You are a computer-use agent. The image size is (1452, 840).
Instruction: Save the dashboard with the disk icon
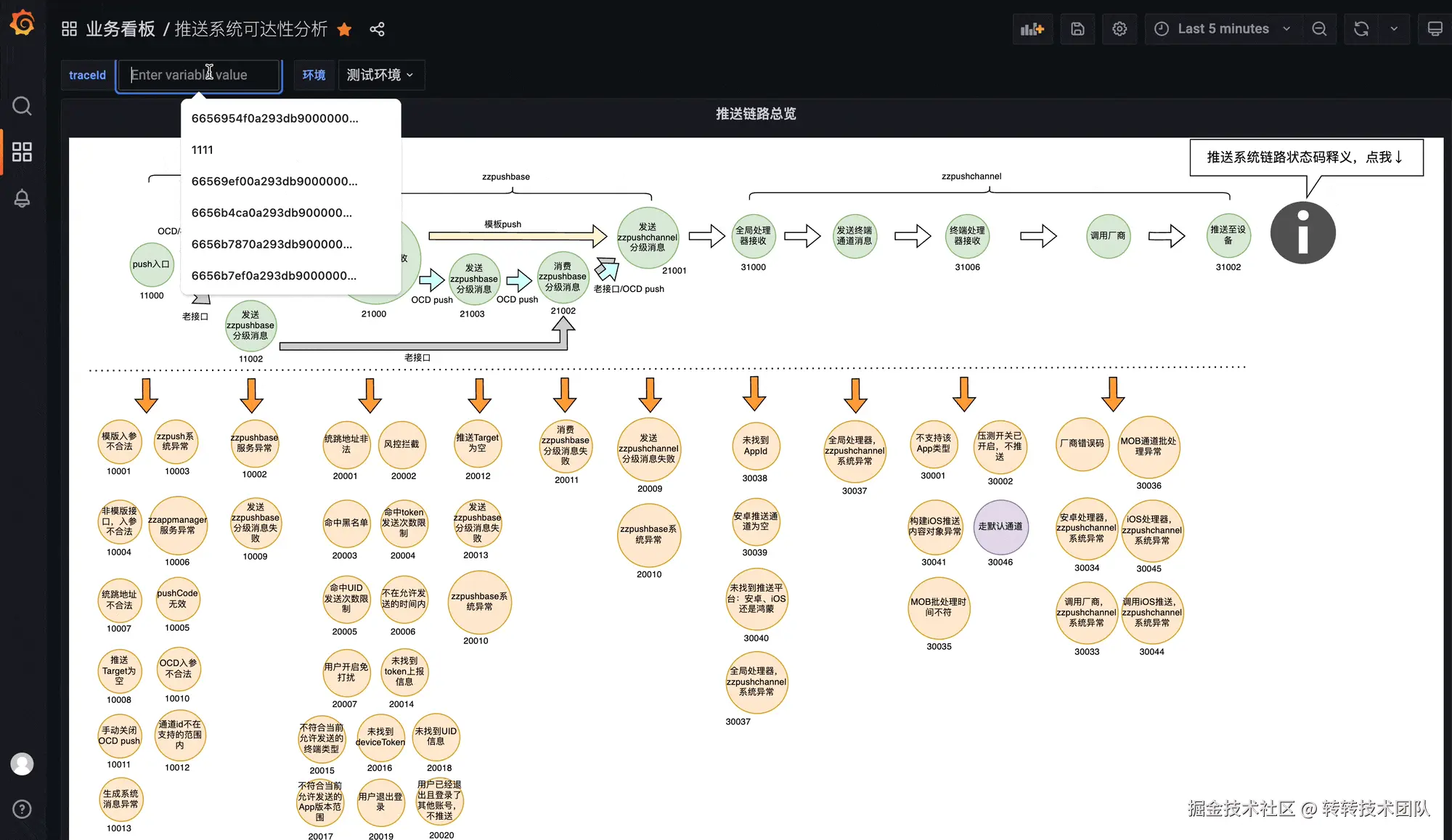click(1077, 29)
